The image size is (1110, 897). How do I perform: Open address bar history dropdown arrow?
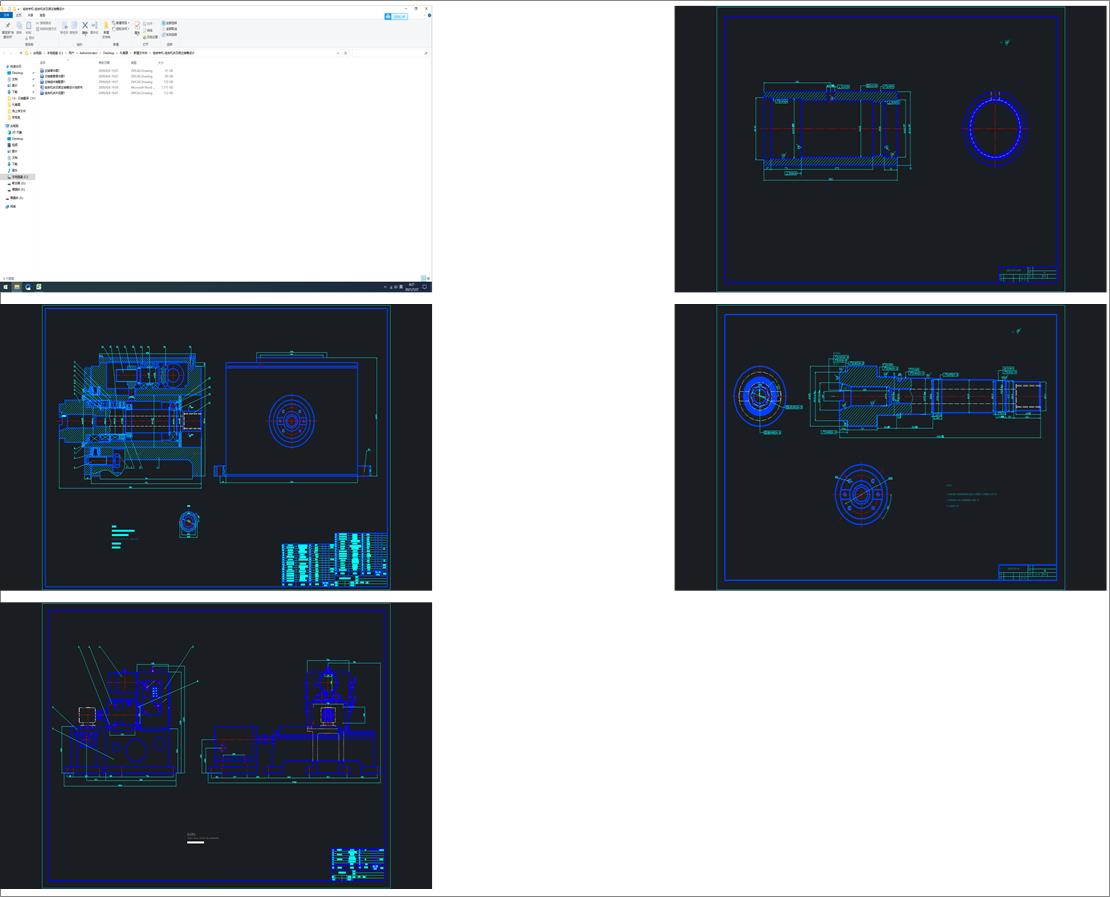pyautogui.click(x=338, y=53)
